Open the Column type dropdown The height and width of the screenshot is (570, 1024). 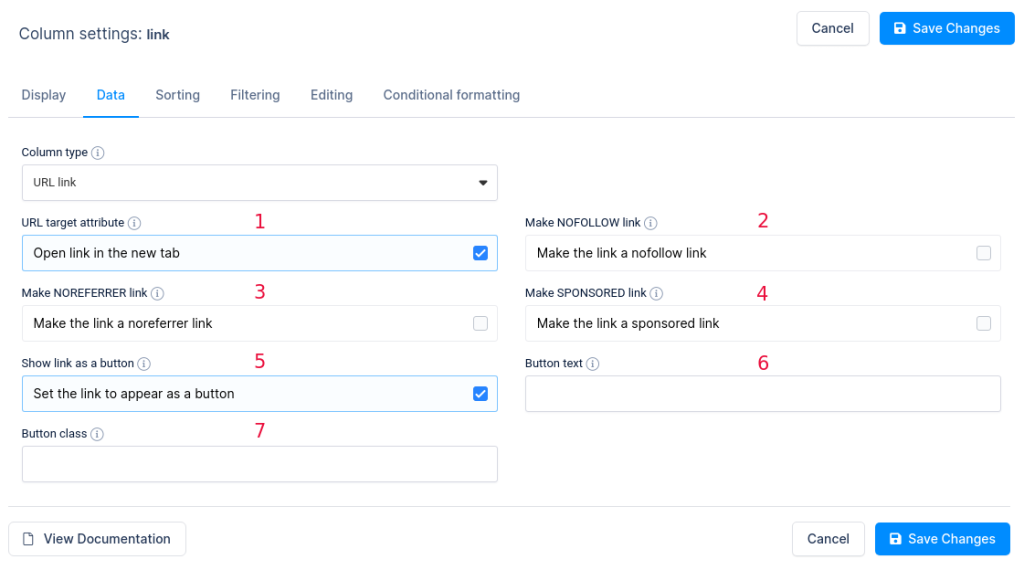pos(259,183)
